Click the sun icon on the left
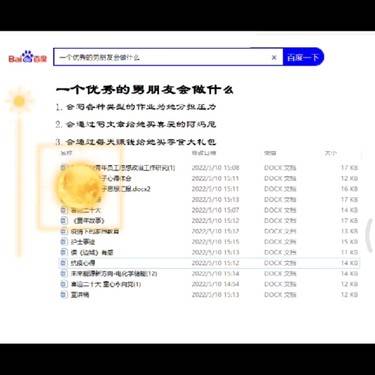The height and width of the screenshot is (375, 375). point(19,101)
